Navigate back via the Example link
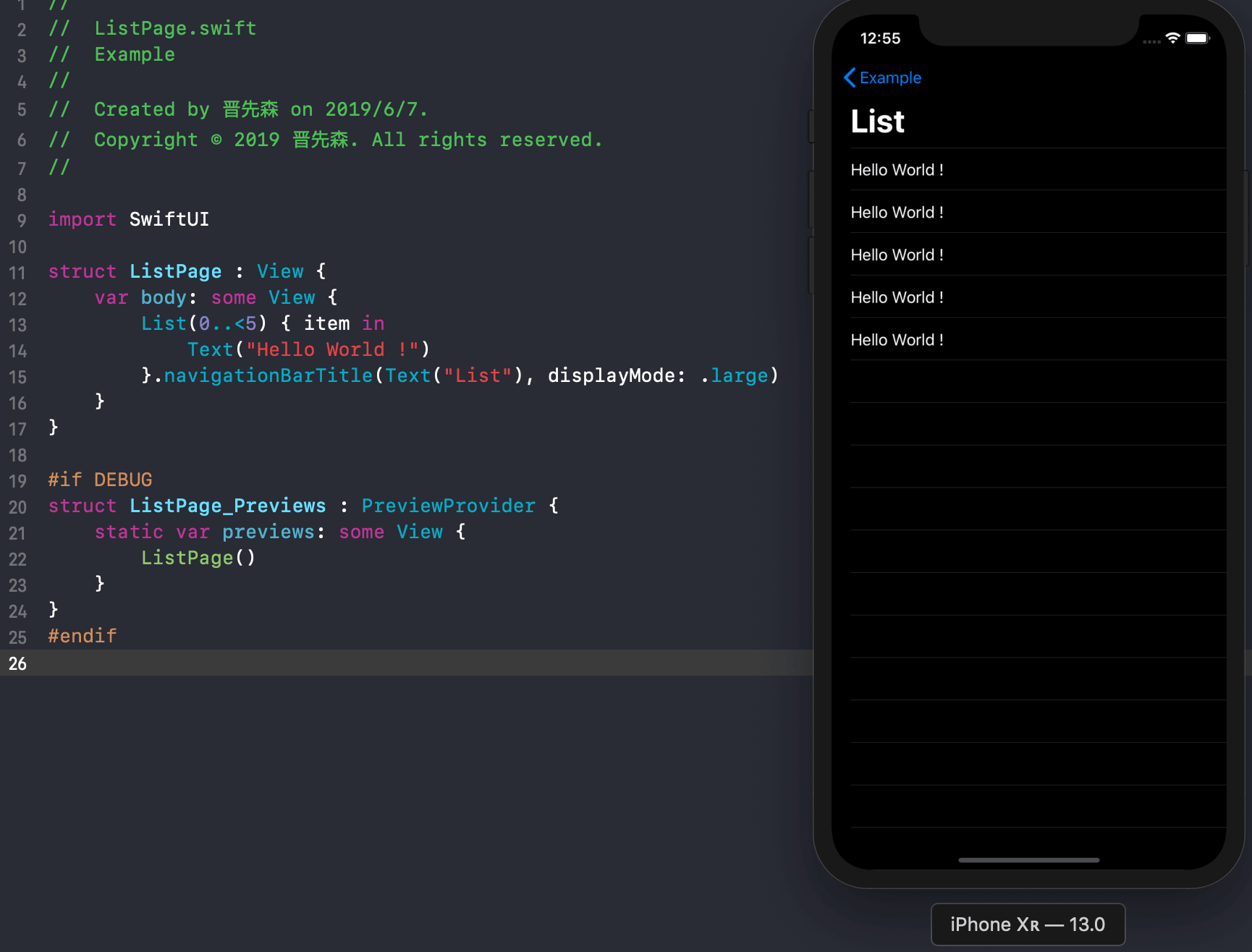 (x=889, y=77)
